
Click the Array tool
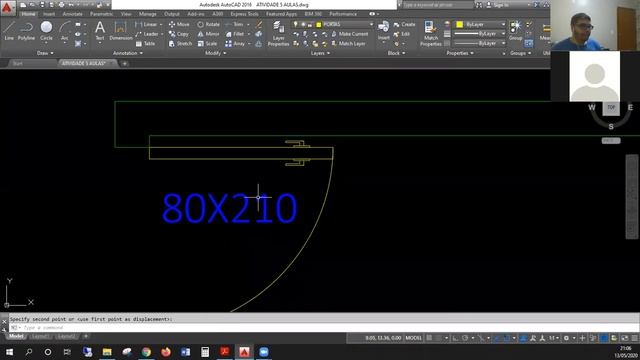click(x=235, y=43)
